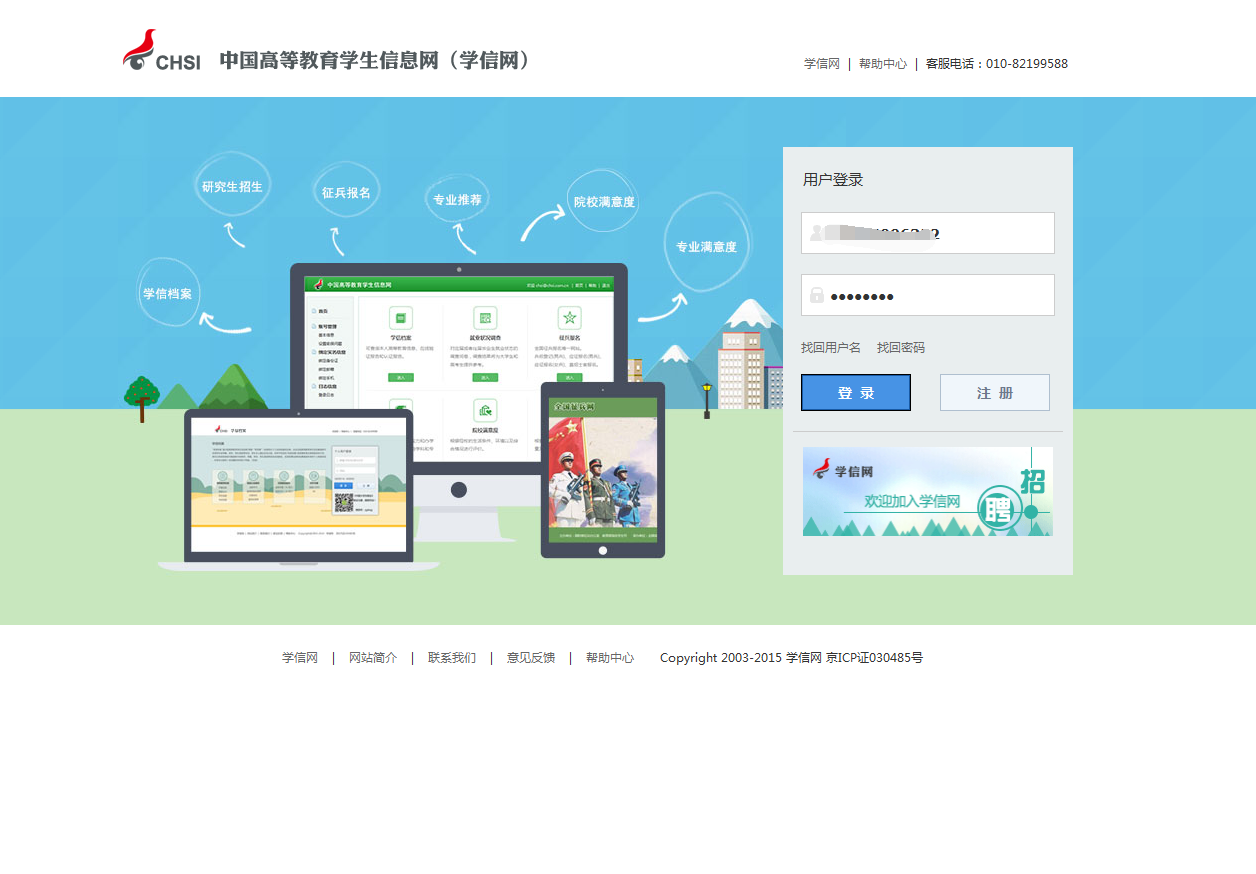Click the monitor's 就业状况调查 icon
The width and height of the screenshot is (1256, 874).
tap(485, 318)
